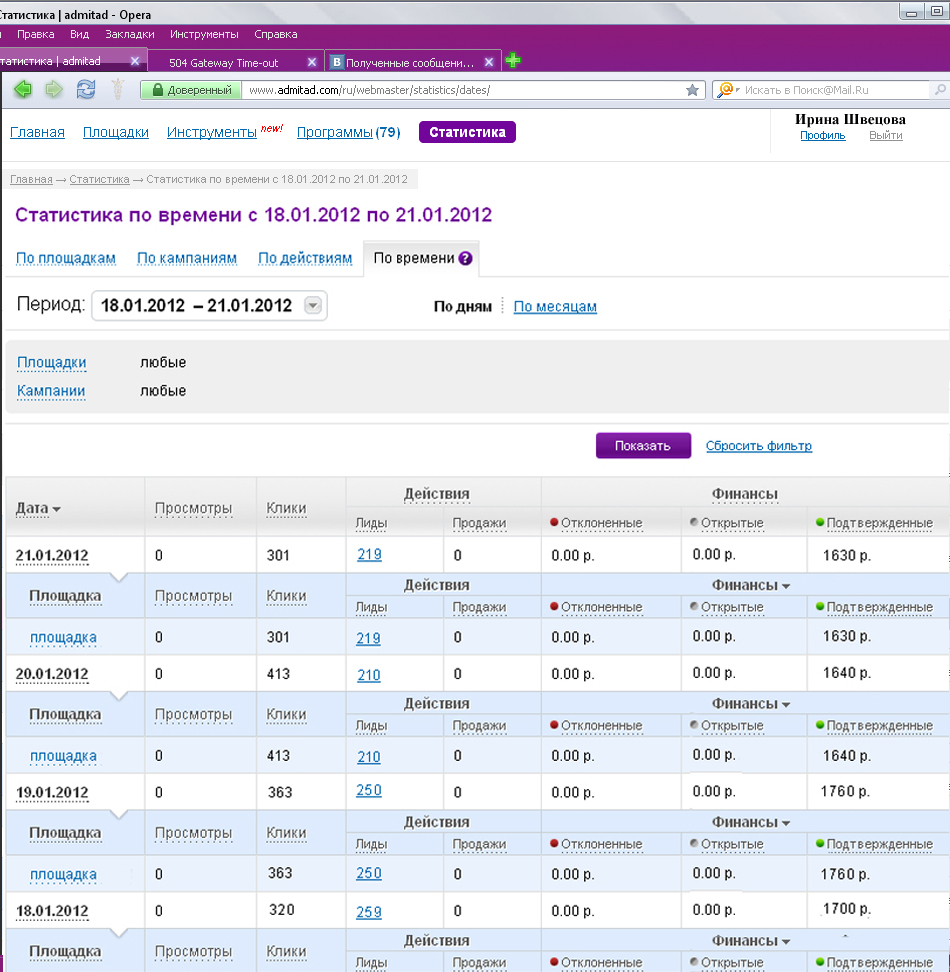Click Статистика in the breadcrumb
The height and width of the screenshot is (972, 950).
[x=99, y=179]
